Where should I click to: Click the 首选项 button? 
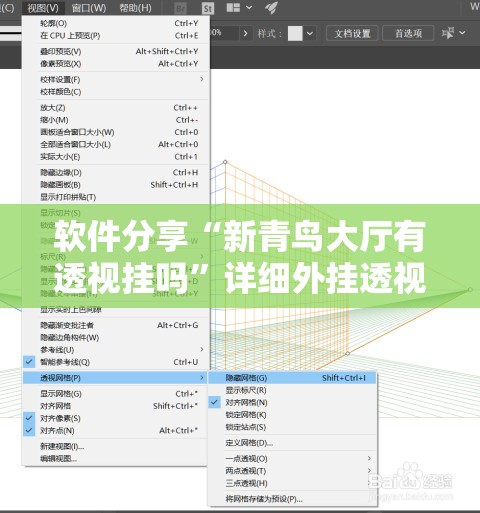408,33
